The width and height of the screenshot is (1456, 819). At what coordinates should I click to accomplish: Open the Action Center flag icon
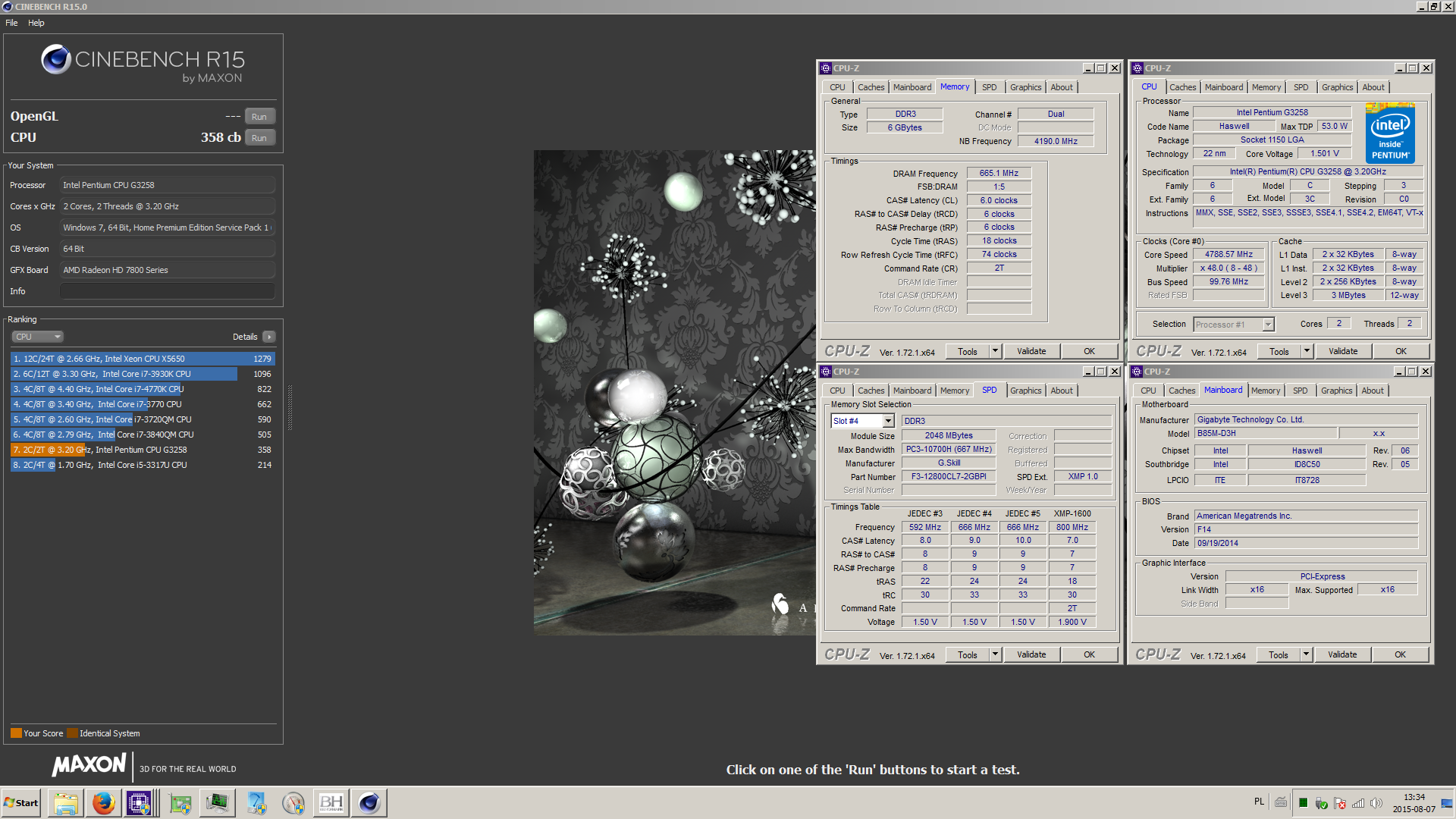tap(1340, 803)
